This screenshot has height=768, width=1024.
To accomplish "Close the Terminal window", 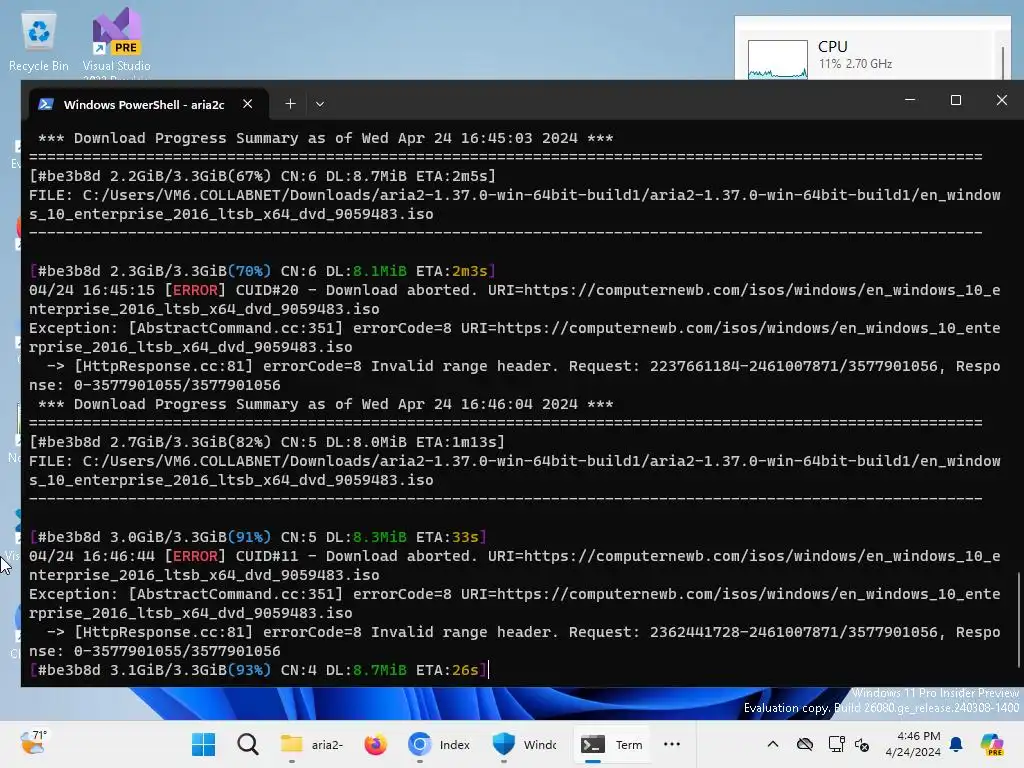I will (1001, 100).
